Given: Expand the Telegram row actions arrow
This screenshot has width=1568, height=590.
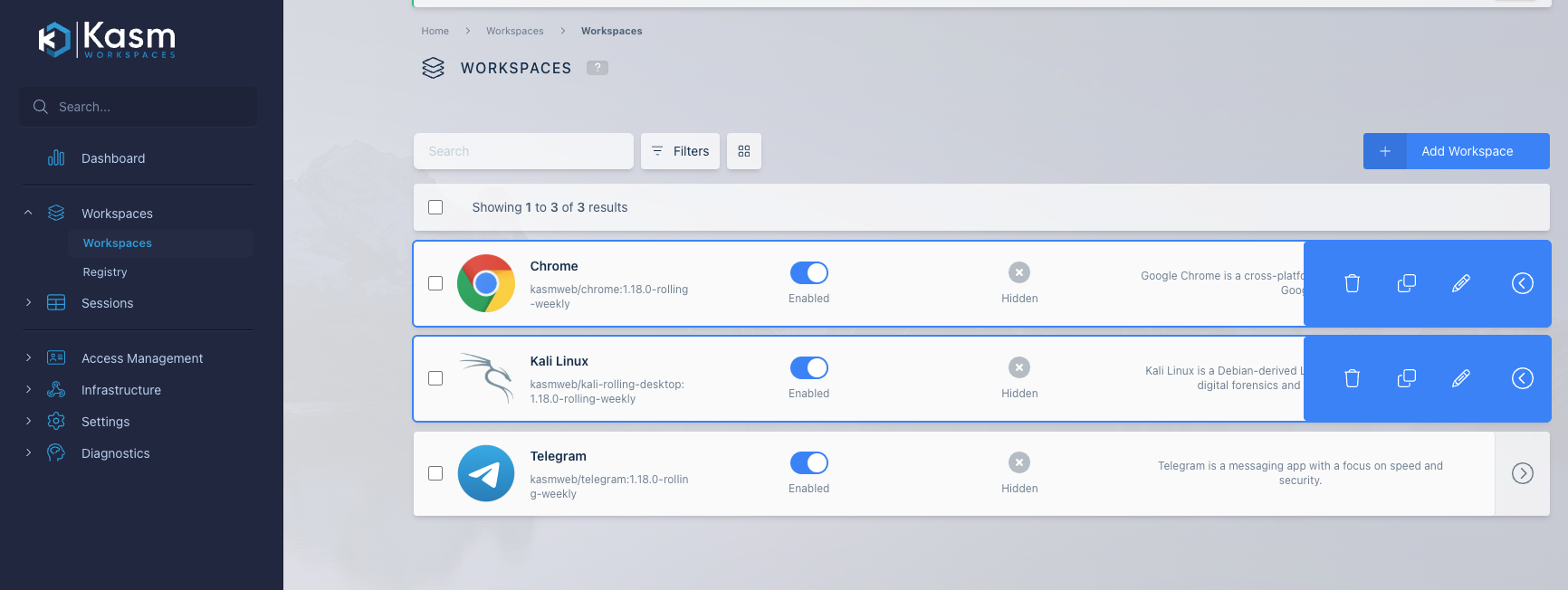Looking at the screenshot, I should click(1522, 473).
